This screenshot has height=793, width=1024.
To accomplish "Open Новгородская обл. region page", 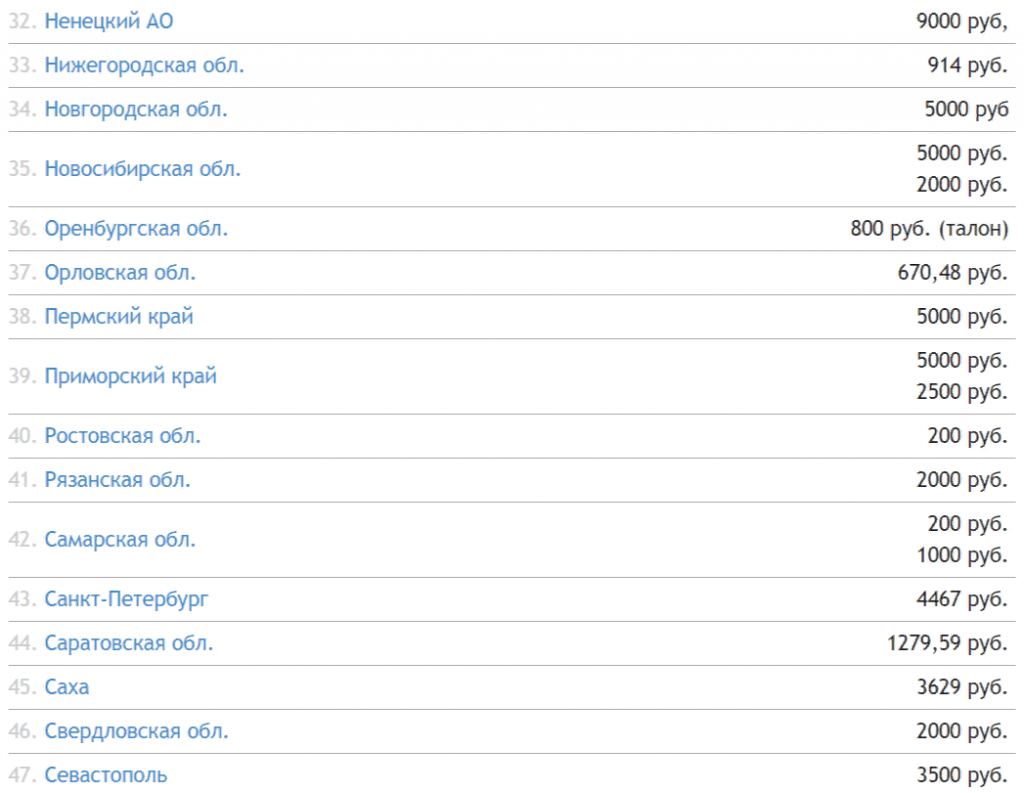I will pos(136,110).
